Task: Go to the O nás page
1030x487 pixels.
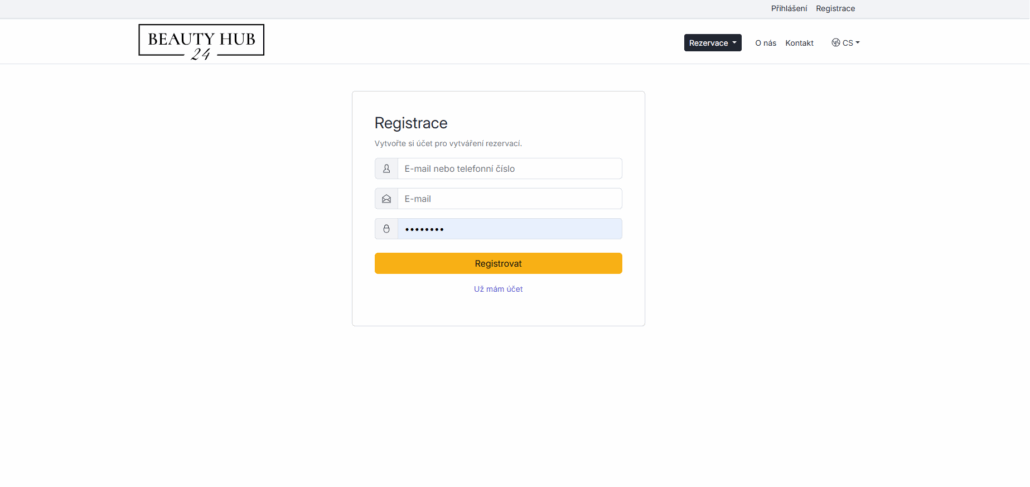Action: 765,43
